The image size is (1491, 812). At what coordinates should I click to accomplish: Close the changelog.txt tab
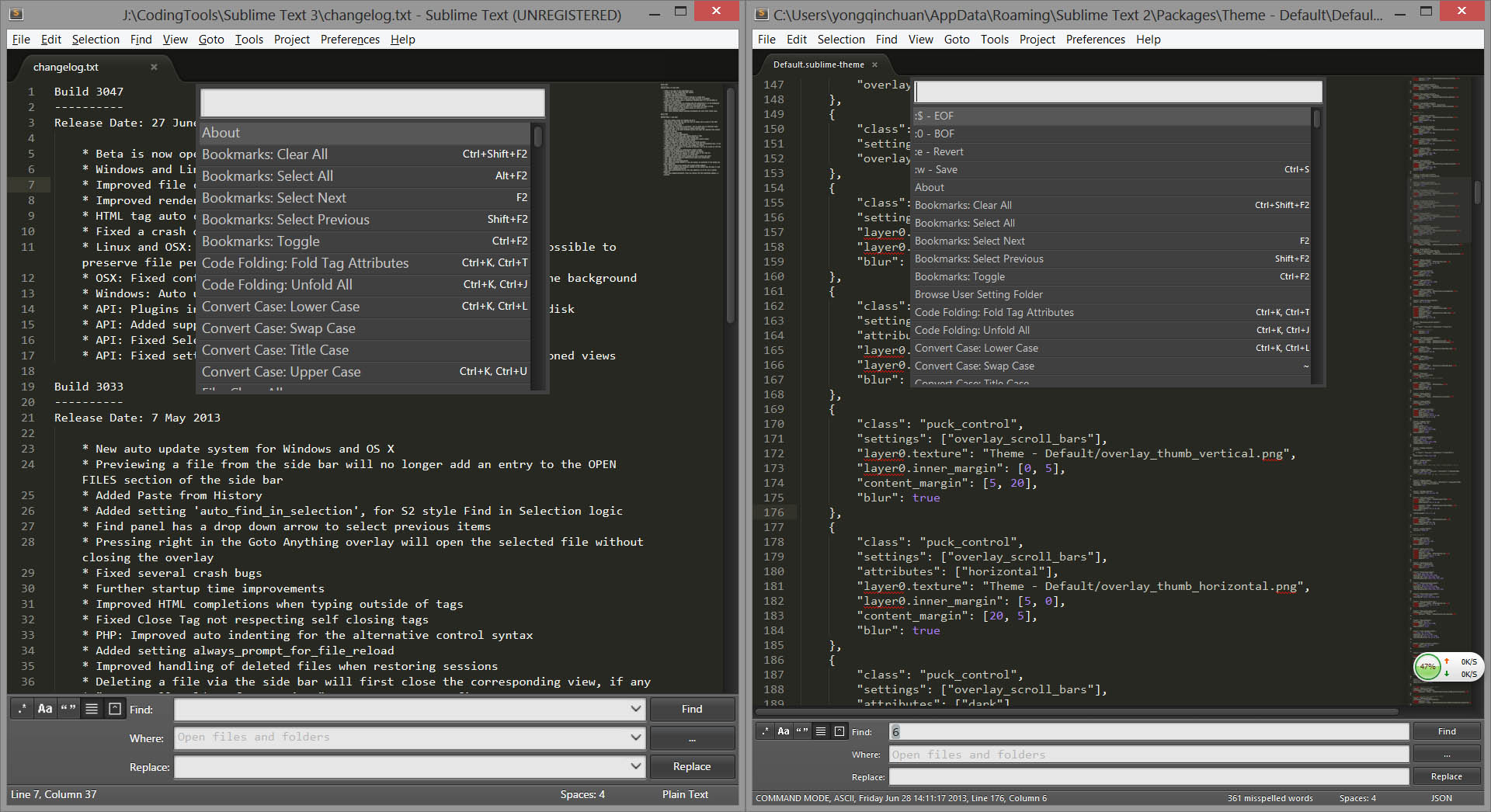[x=154, y=67]
